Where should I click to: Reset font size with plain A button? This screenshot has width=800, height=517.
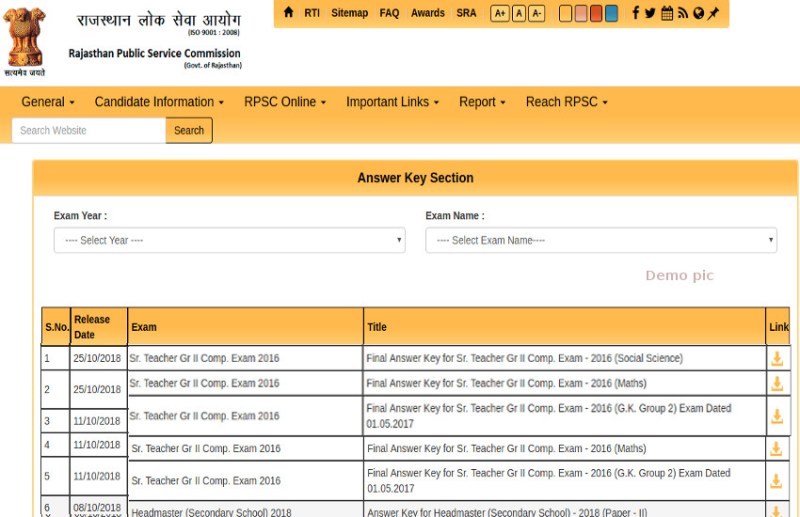pos(518,13)
